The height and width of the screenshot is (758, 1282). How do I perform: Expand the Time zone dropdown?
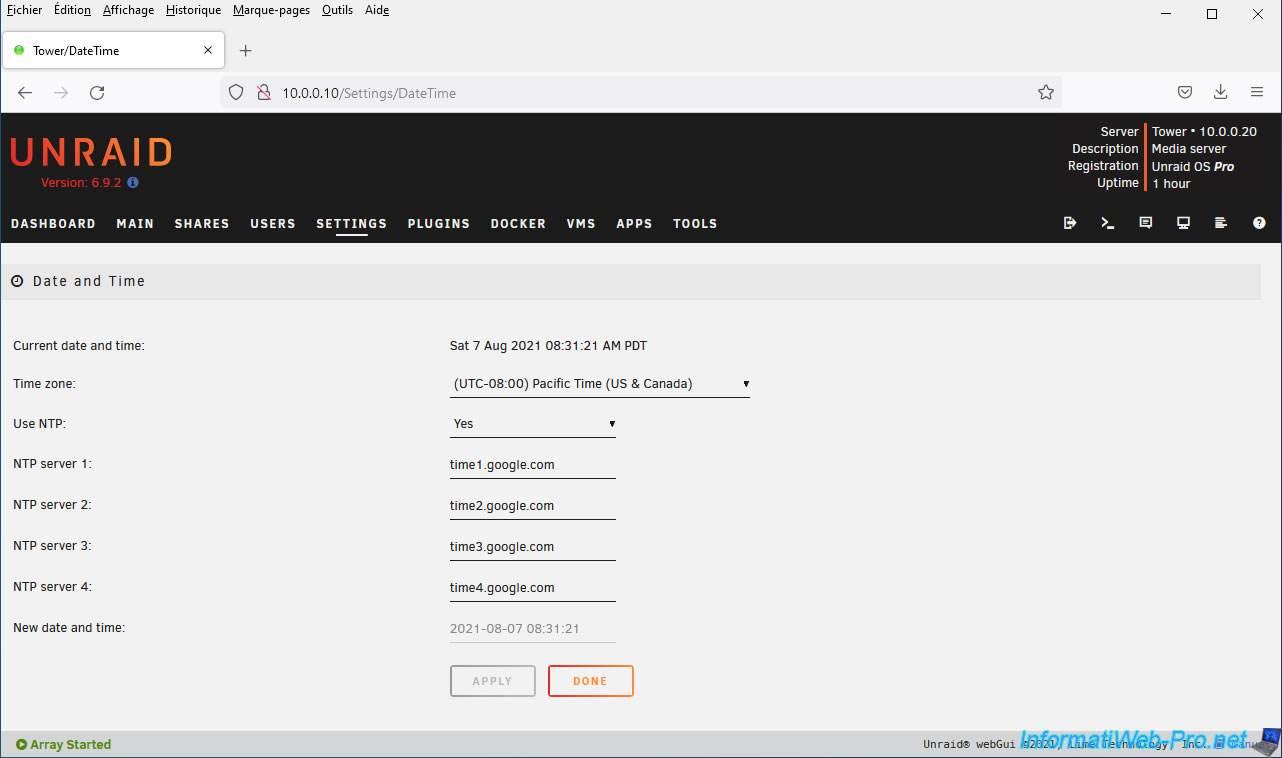click(x=600, y=384)
